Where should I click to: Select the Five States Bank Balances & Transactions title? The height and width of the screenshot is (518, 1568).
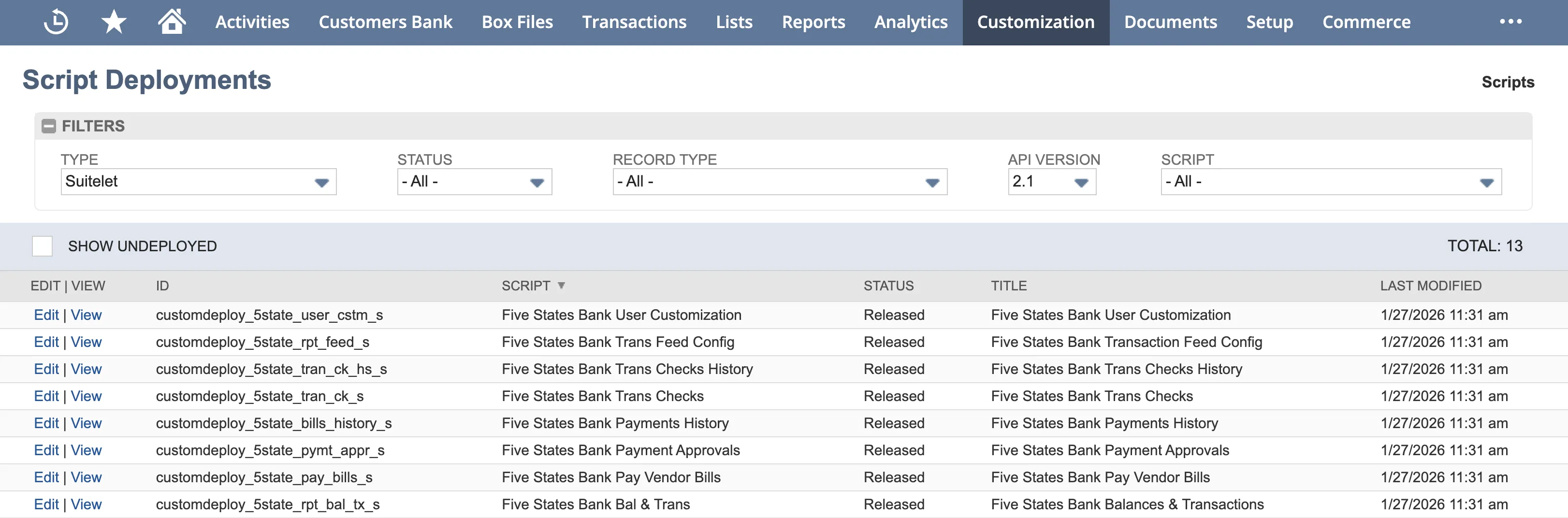[1127, 504]
